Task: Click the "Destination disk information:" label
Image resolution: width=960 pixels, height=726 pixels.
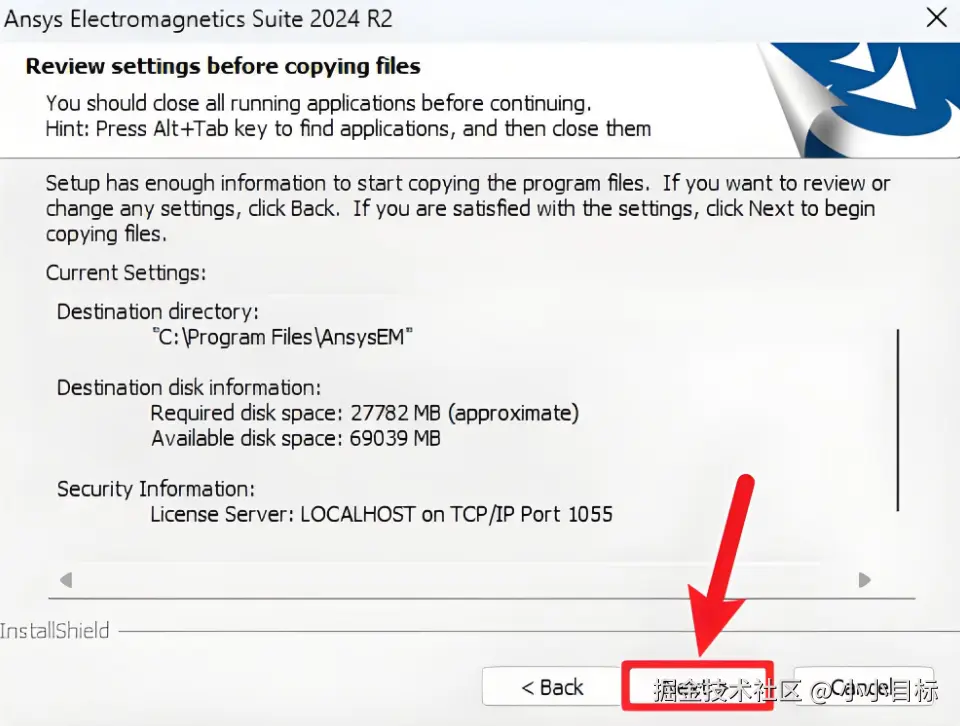Action: coord(189,387)
